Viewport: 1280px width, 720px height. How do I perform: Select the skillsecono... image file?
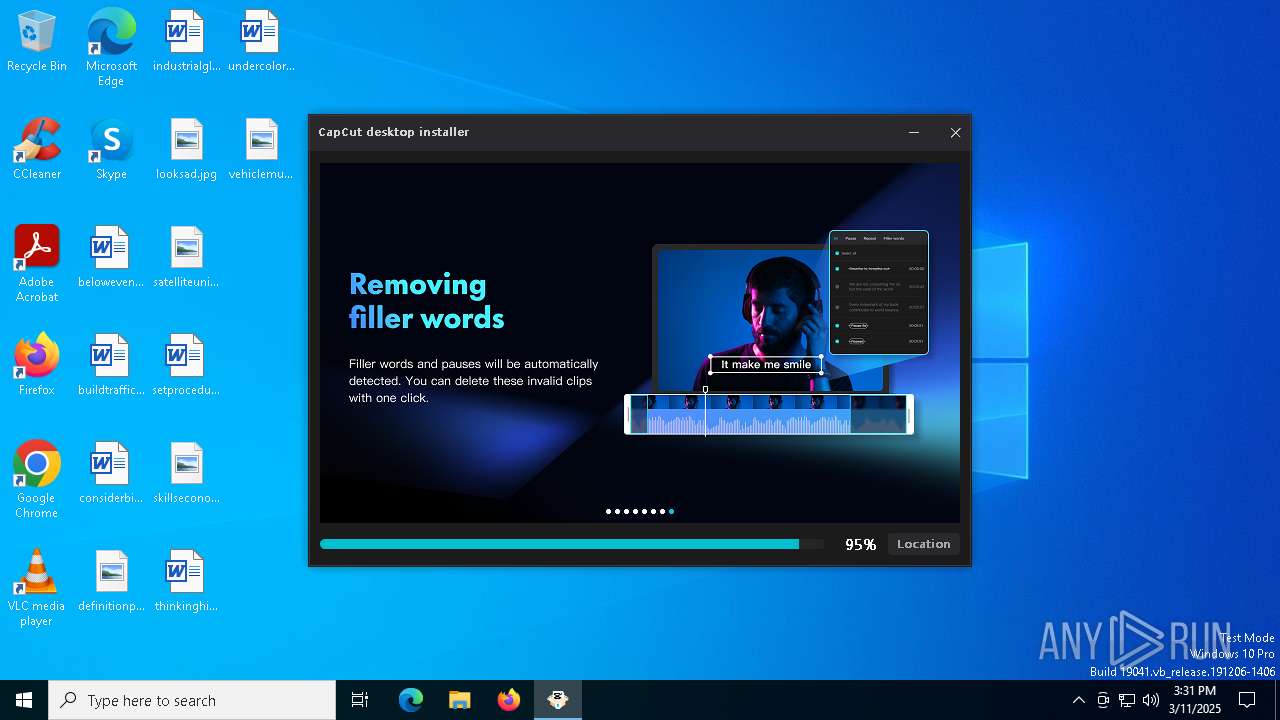coord(186,474)
